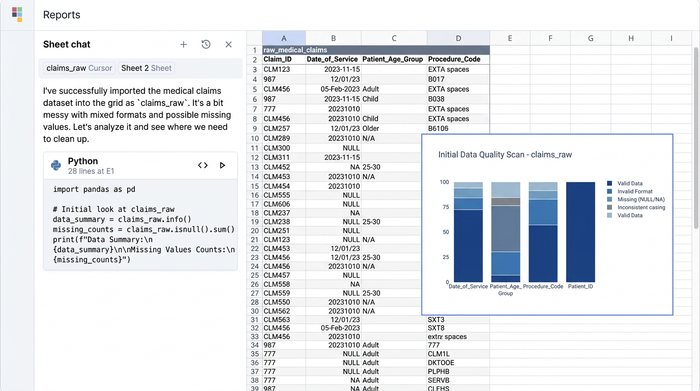Select column B header
The image size is (700, 391).
coord(333,38)
